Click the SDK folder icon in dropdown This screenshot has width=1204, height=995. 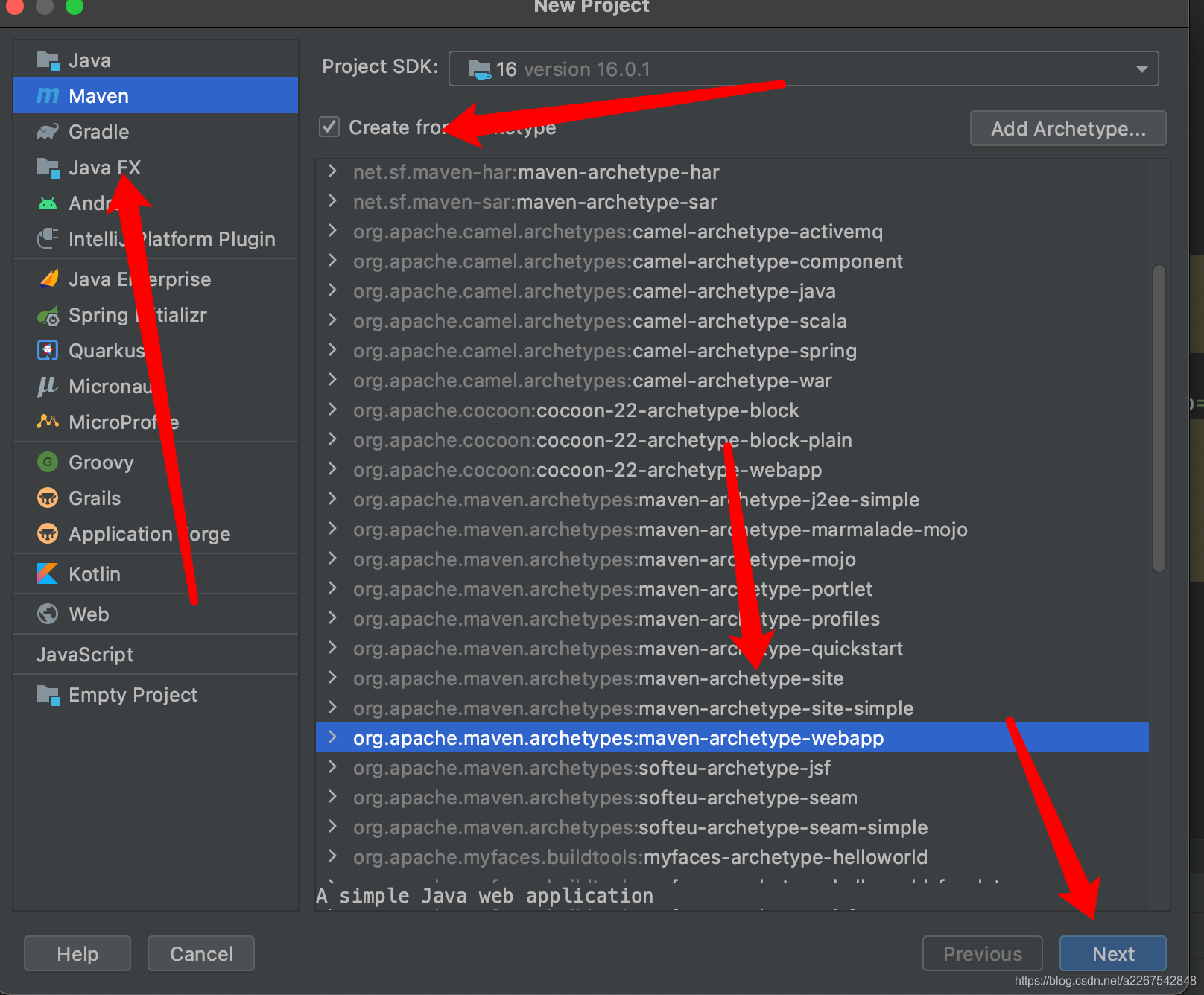(479, 69)
